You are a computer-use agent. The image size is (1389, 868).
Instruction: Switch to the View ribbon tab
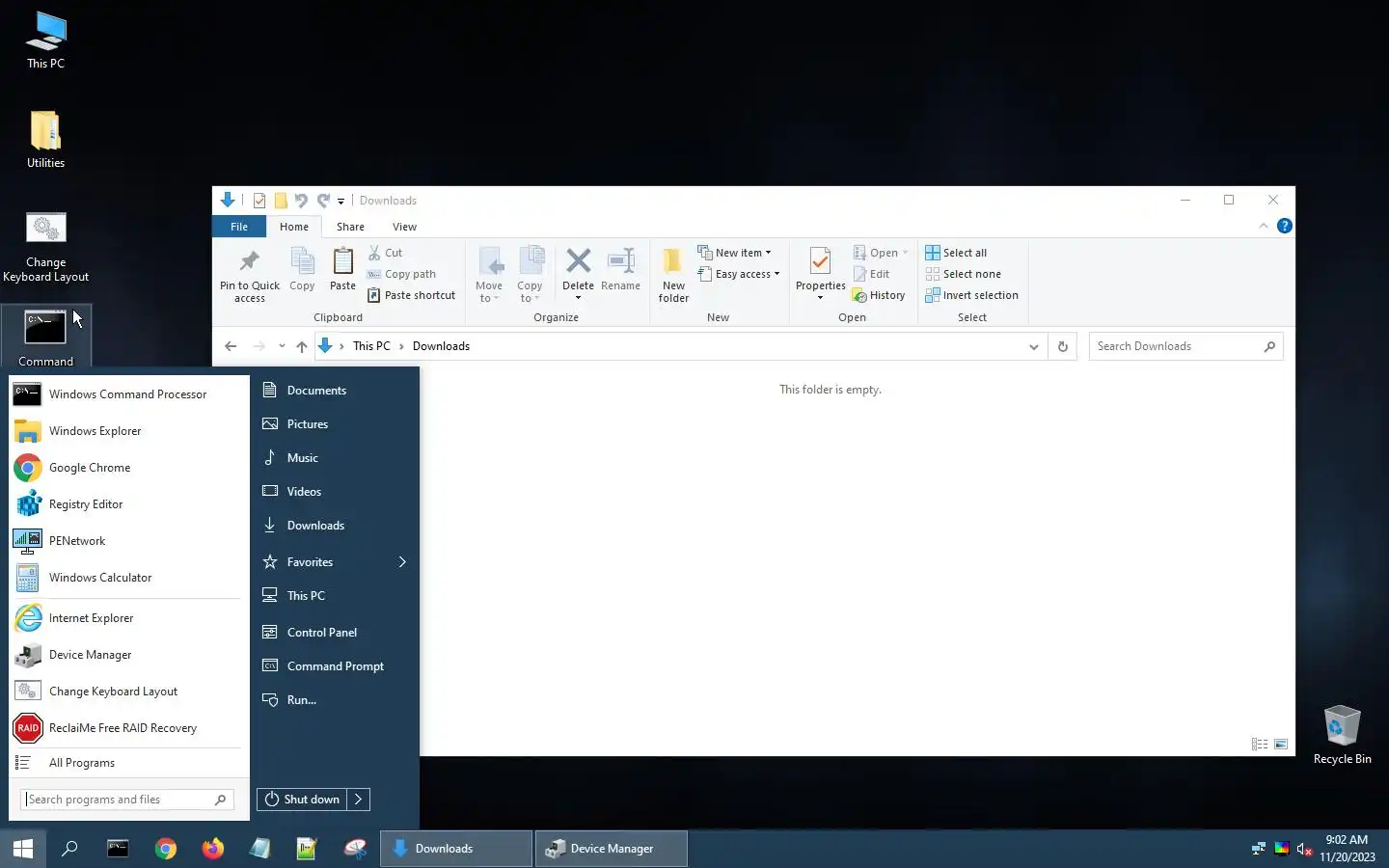[404, 227]
